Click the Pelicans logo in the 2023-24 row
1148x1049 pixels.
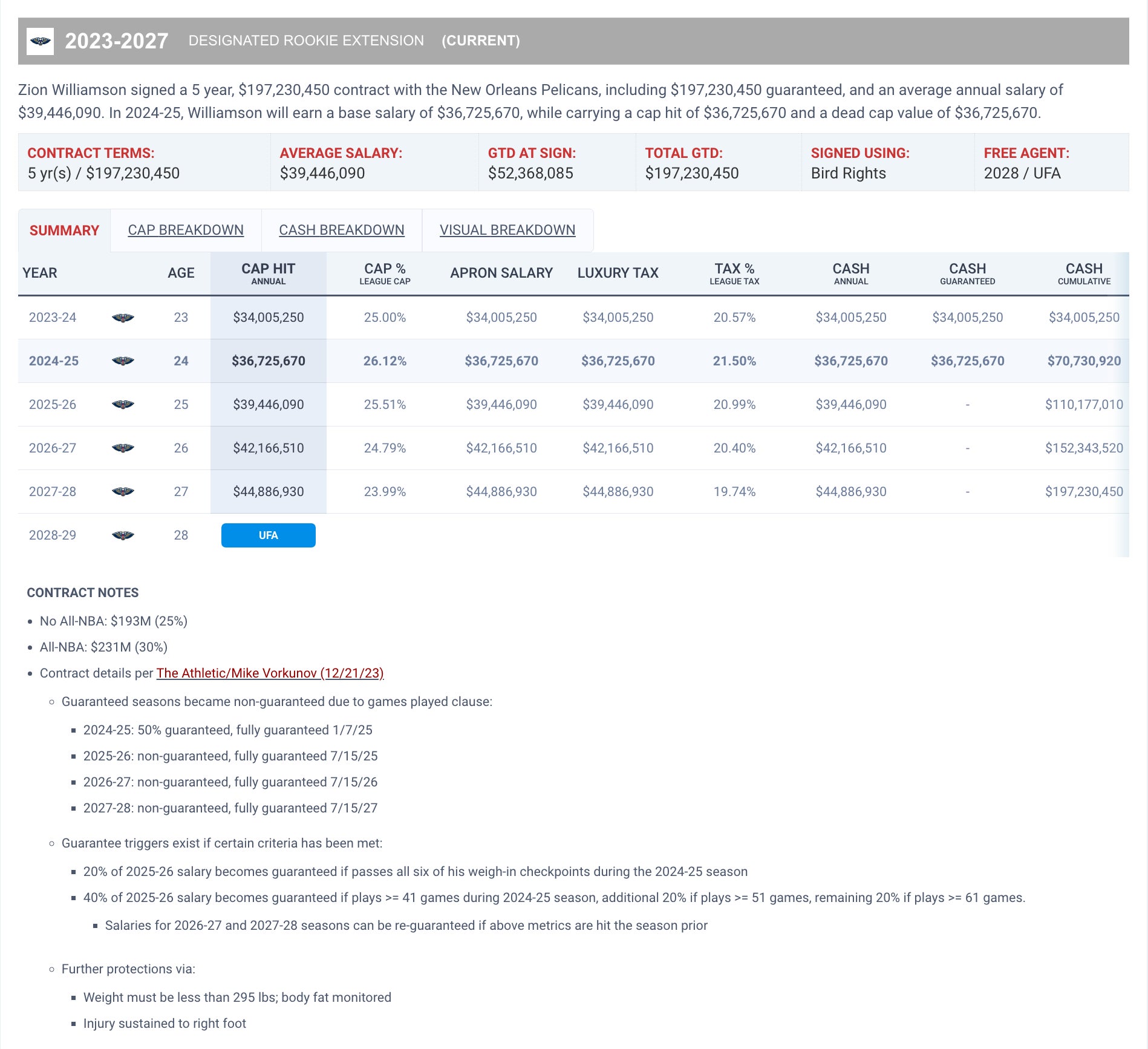[123, 318]
